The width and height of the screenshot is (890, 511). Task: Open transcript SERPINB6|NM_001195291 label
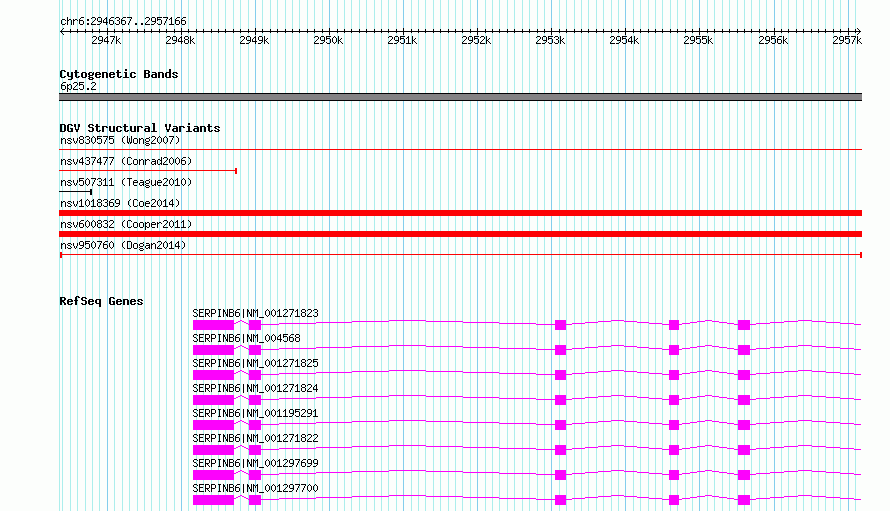pyautogui.click(x=255, y=413)
